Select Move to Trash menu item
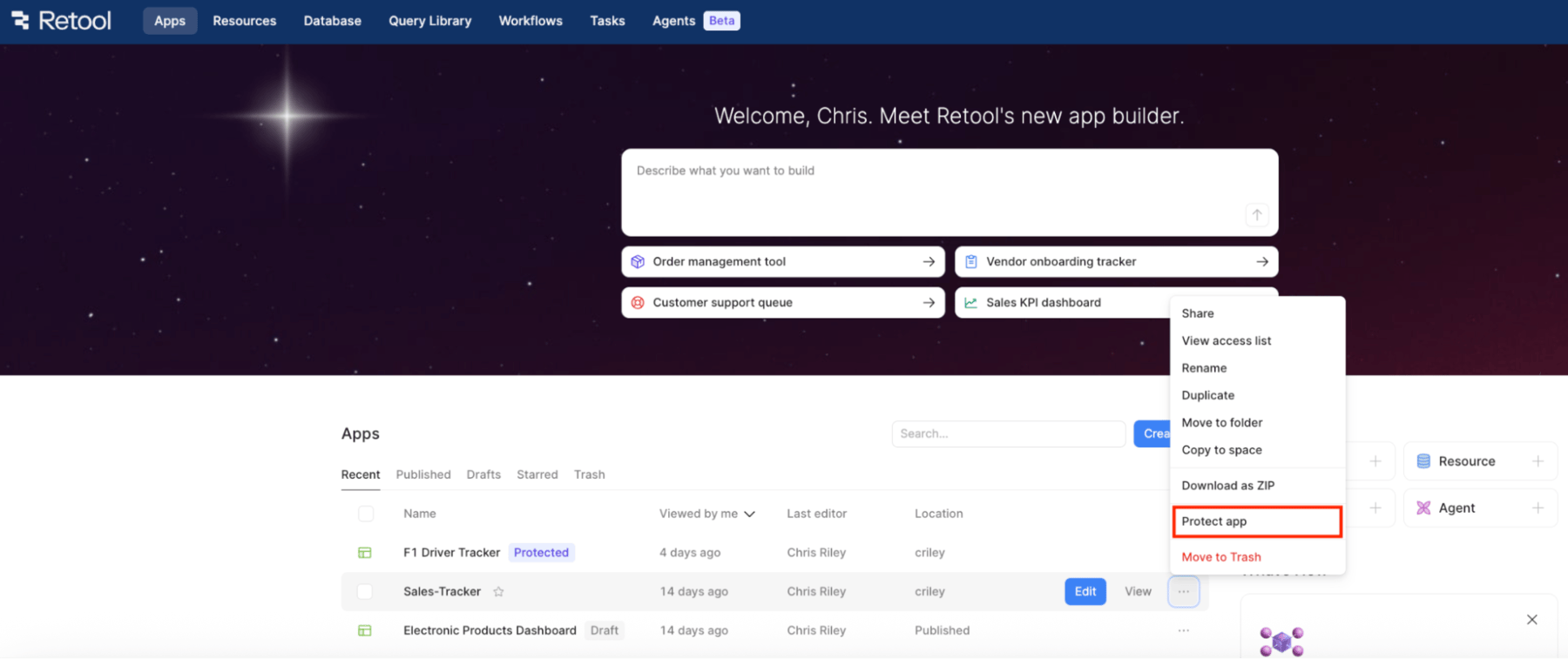 click(1258, 557)
